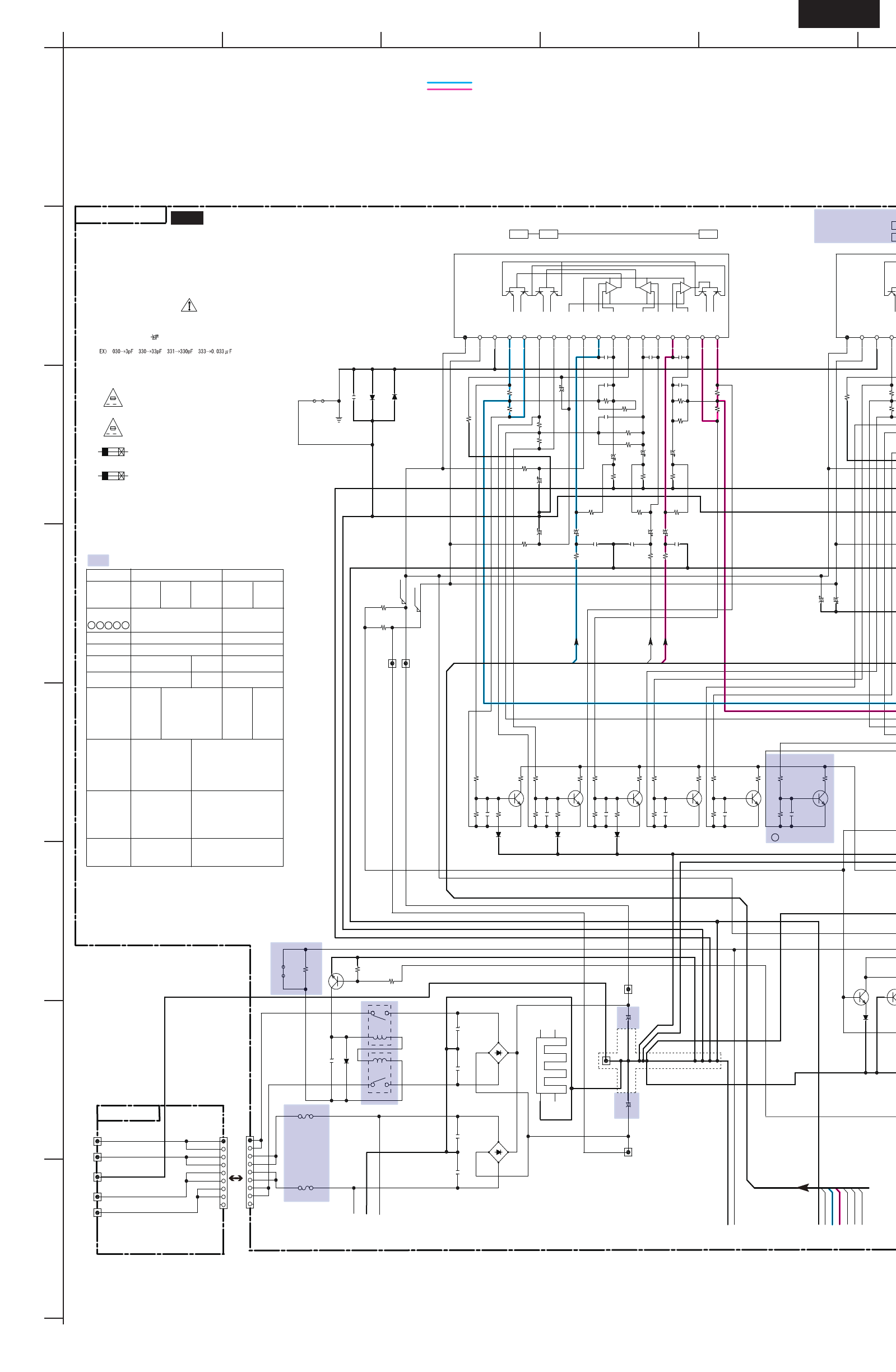The height and width of the screenshot is (1372, 896).
Task: Select the lower fuse-in-triangle legend symbol
Action: click(113, 427)
